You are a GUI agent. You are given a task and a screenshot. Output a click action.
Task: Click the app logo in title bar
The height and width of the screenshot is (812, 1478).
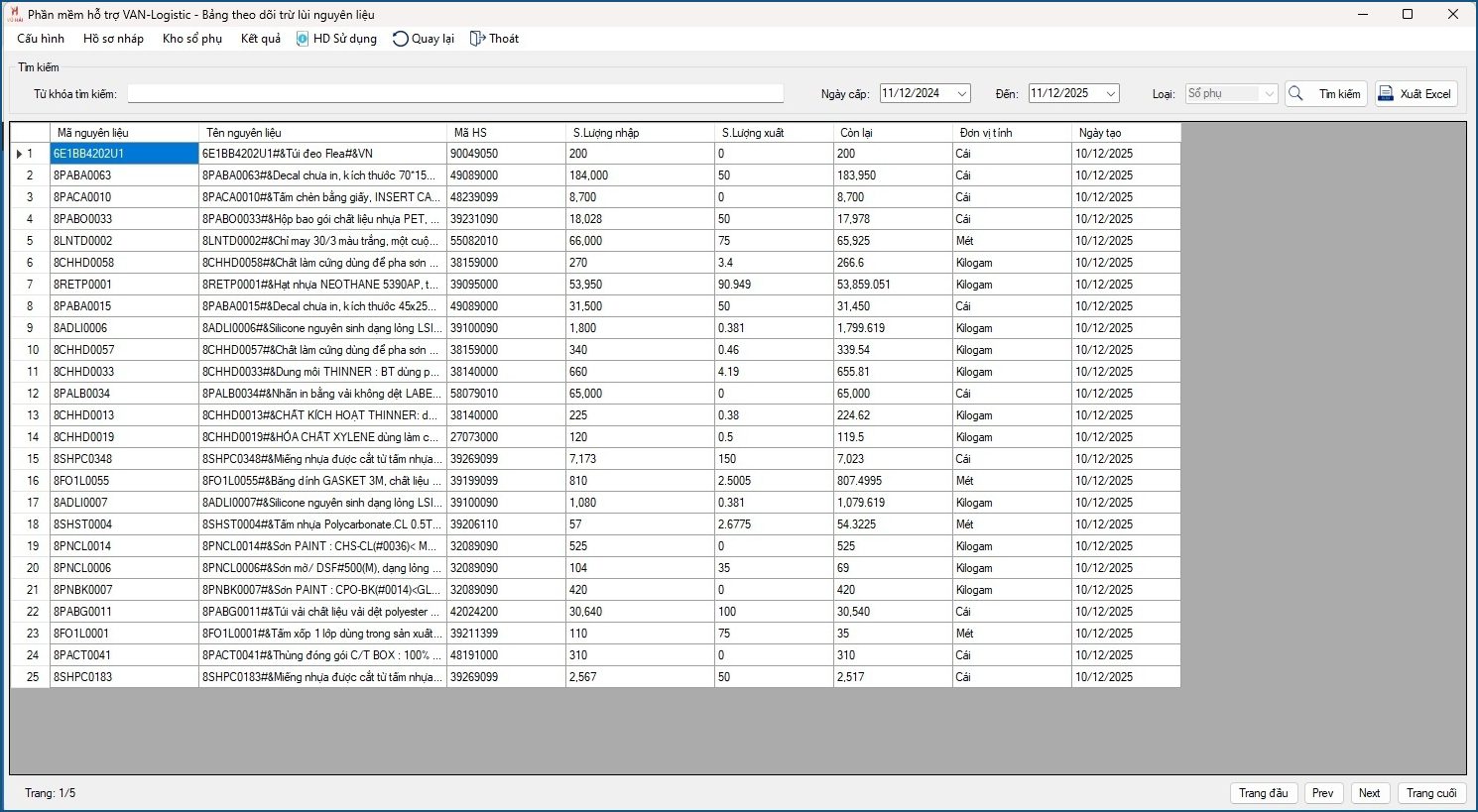click(x=14, y=14)
